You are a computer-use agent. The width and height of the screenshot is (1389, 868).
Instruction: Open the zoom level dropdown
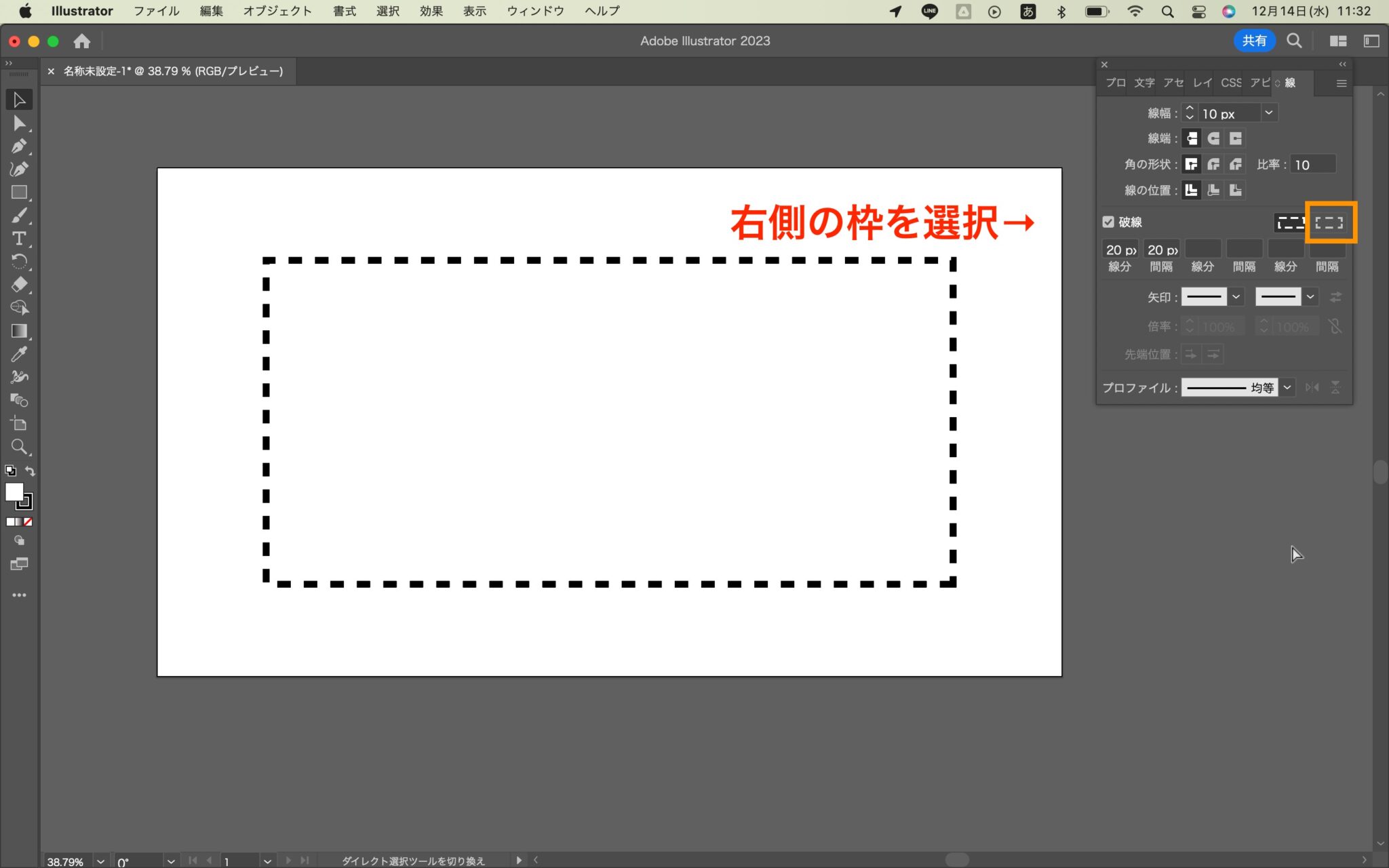(x=100, y=861)
